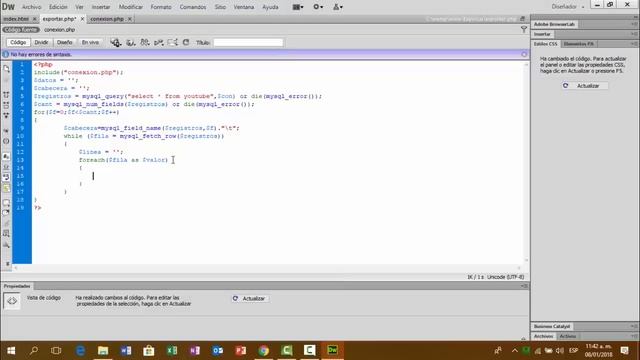Screen dimensions: 640x360
Task: Click the preview in browser toolbar icon
Action: point(116,42)
